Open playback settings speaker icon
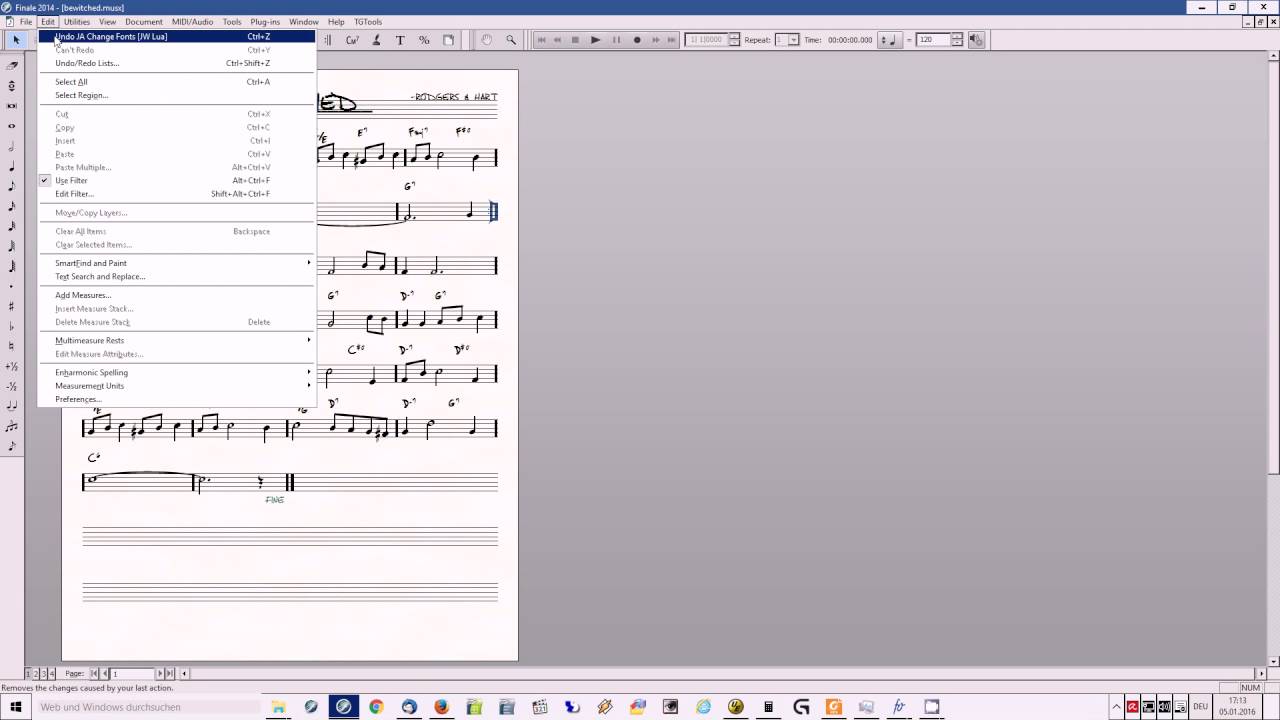 (976, 40)
